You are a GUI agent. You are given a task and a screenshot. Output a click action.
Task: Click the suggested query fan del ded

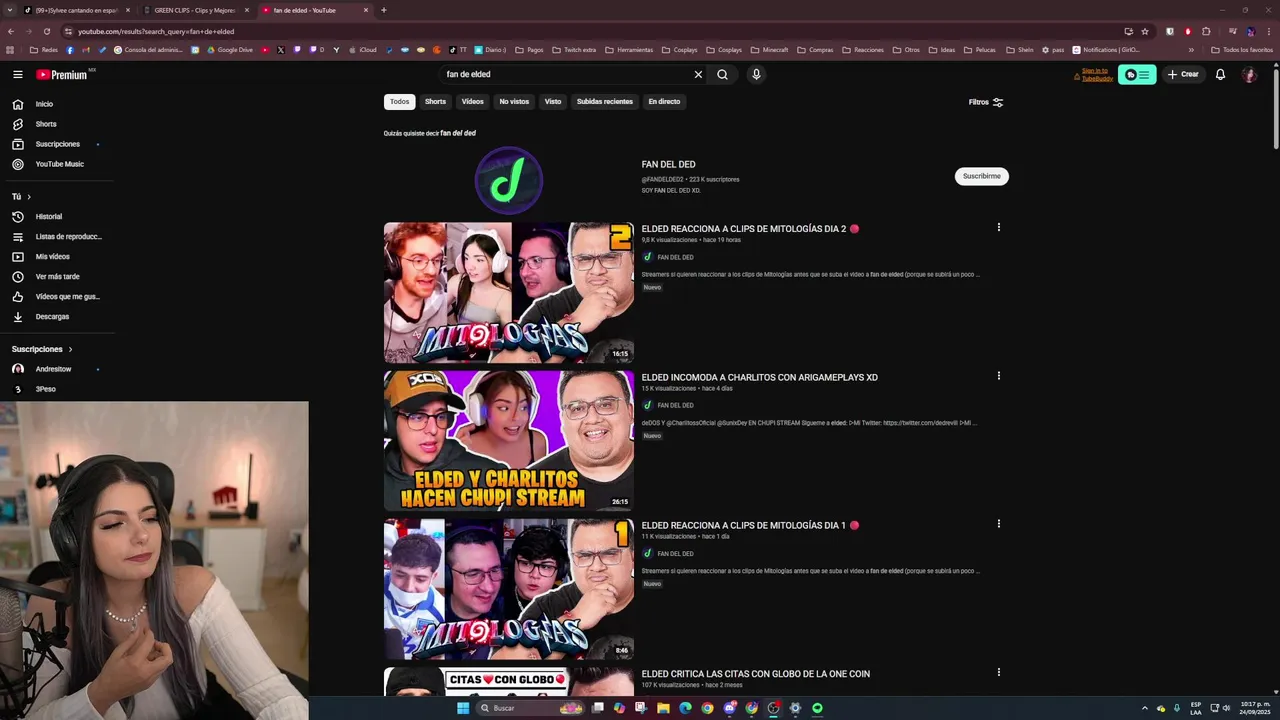458,133
